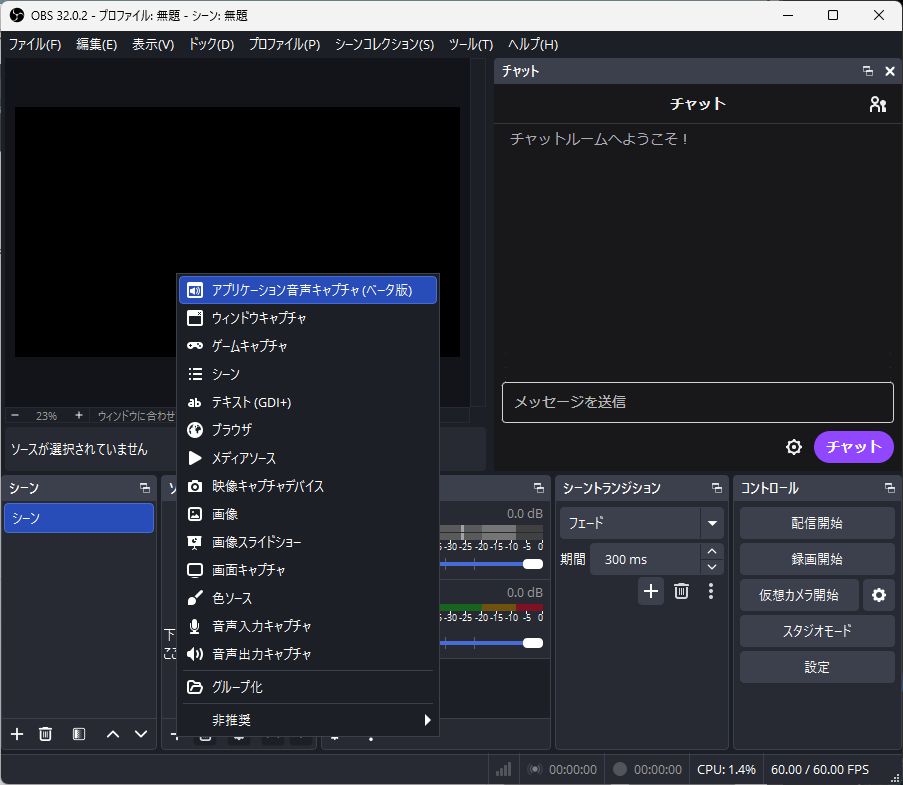Open the ドック(D) menu
The height and width of the screenshot is (785, 903).
tap(211, 44)
